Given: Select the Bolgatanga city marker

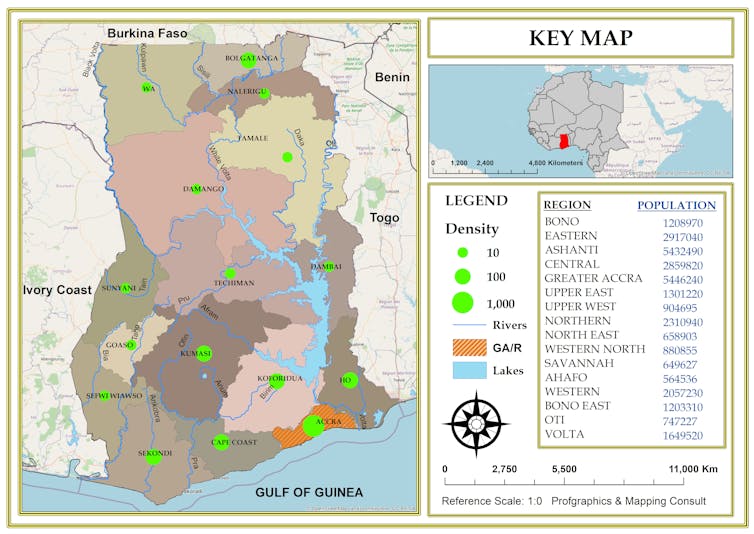Looking at the screenshot, I should [247, 59].
